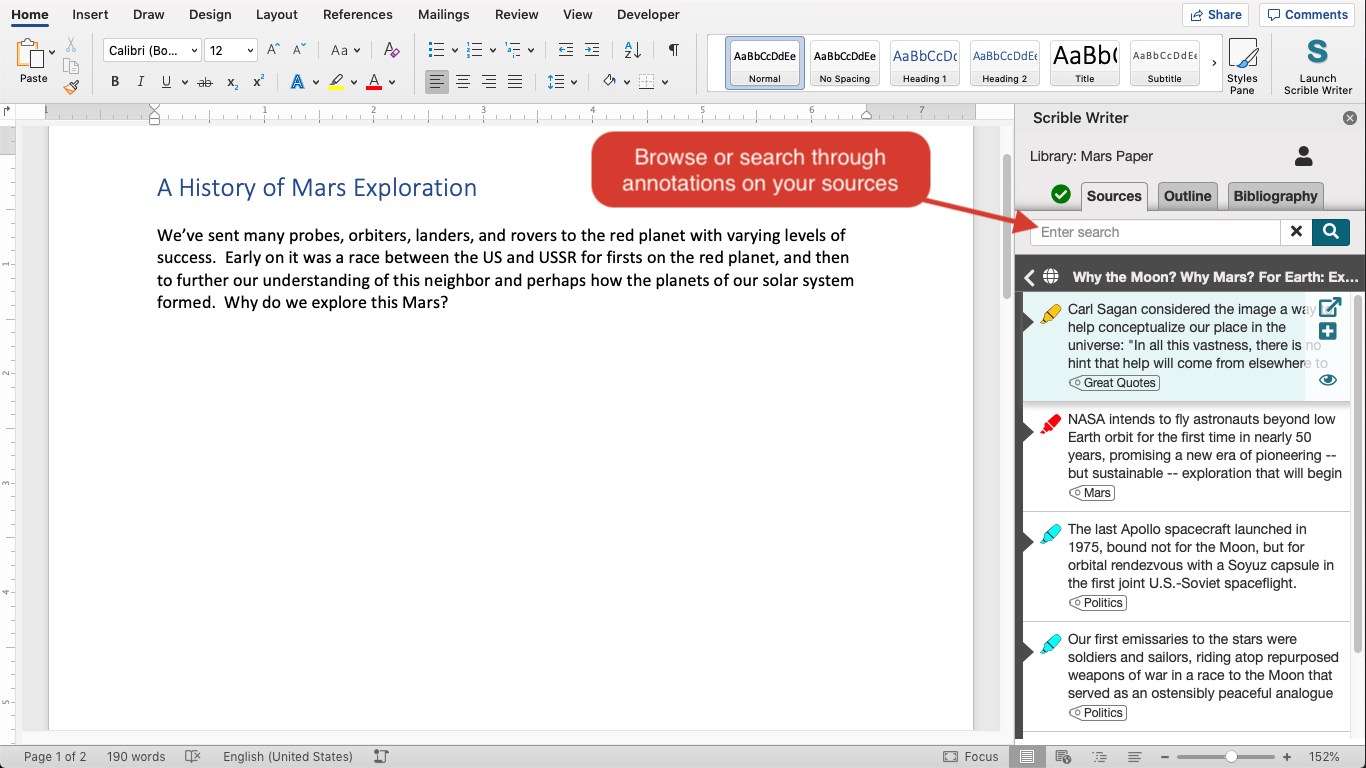Toggle bold formatting
This screenshot has height=768, width=1366.
[x=115, y=82]
